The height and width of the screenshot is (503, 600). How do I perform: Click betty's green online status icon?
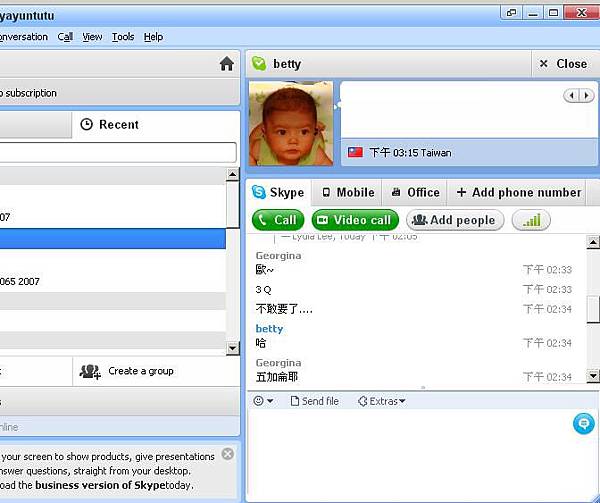pos(259,63)
